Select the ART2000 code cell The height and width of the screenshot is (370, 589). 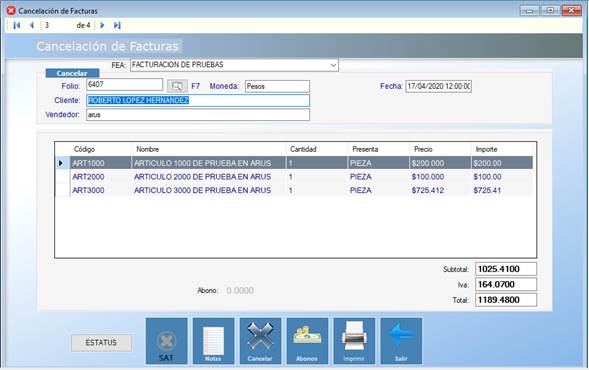tap(101, 177)
